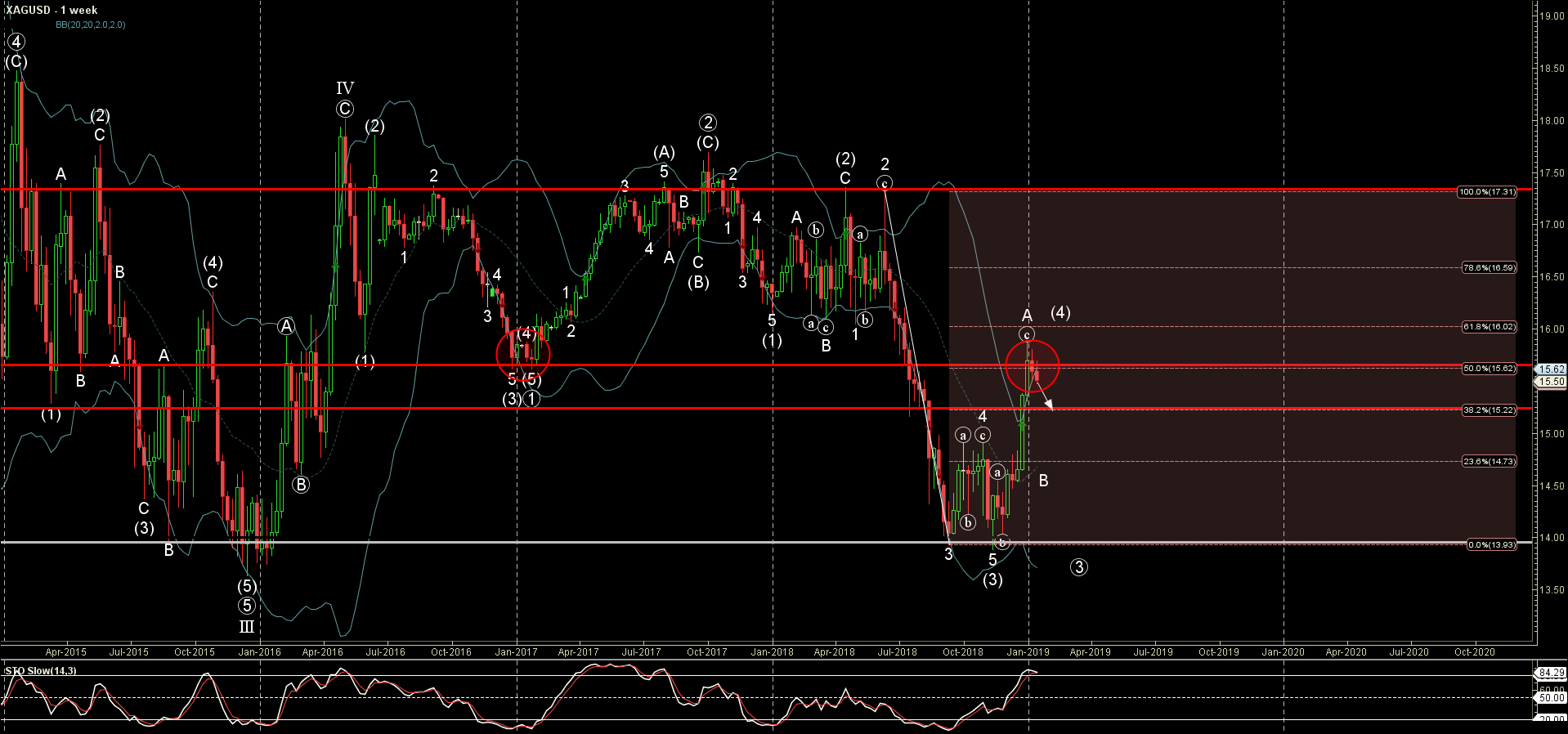Screen dimensions: 1568x734
Task: Click the white downward arrow annotation
Action: click(x=1045, y=397)
